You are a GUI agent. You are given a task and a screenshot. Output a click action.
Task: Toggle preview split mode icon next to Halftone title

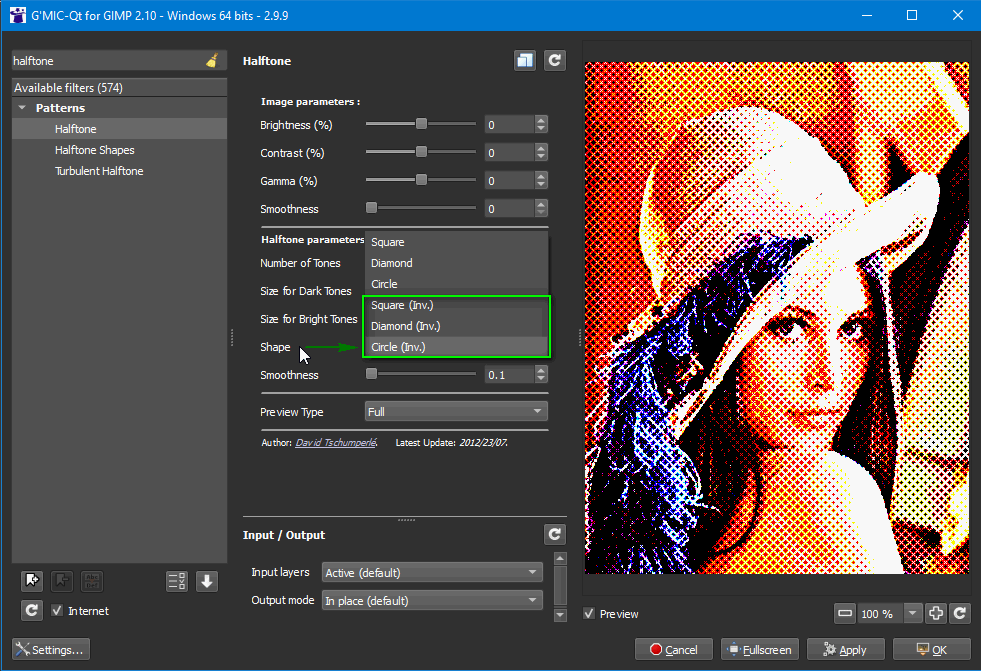[x=525, y=61]
